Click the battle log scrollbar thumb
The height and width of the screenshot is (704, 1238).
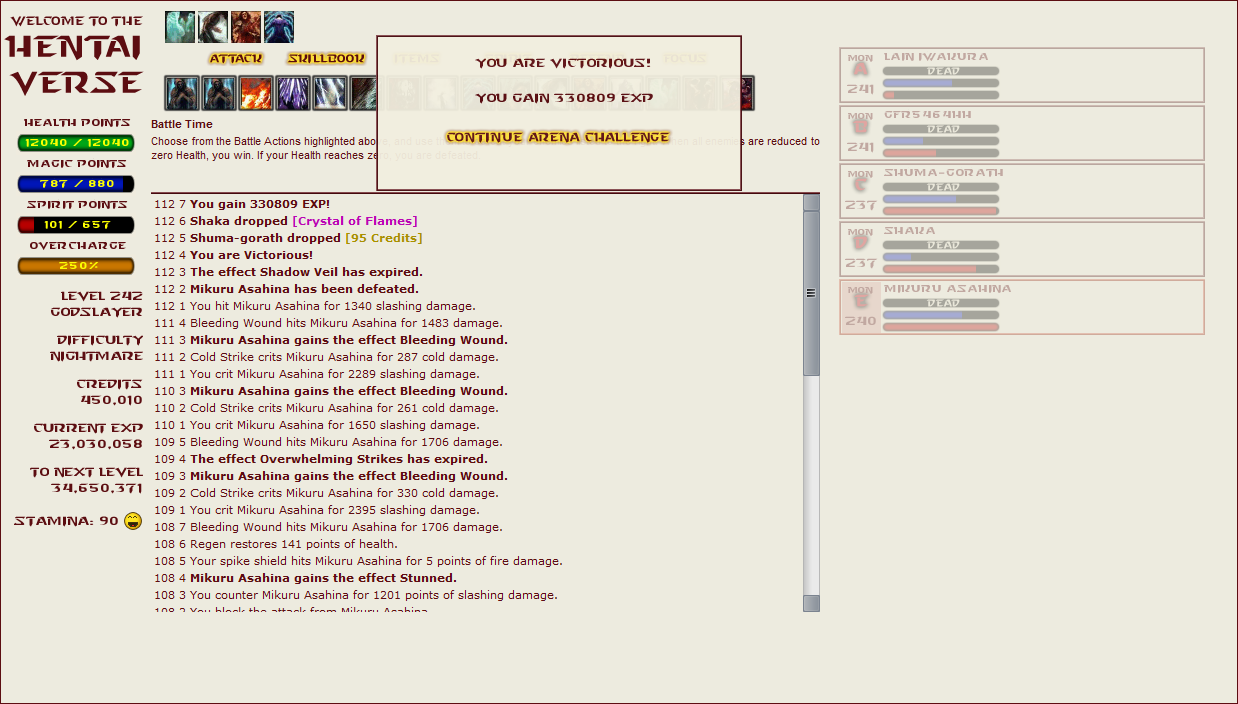[811, 293]
